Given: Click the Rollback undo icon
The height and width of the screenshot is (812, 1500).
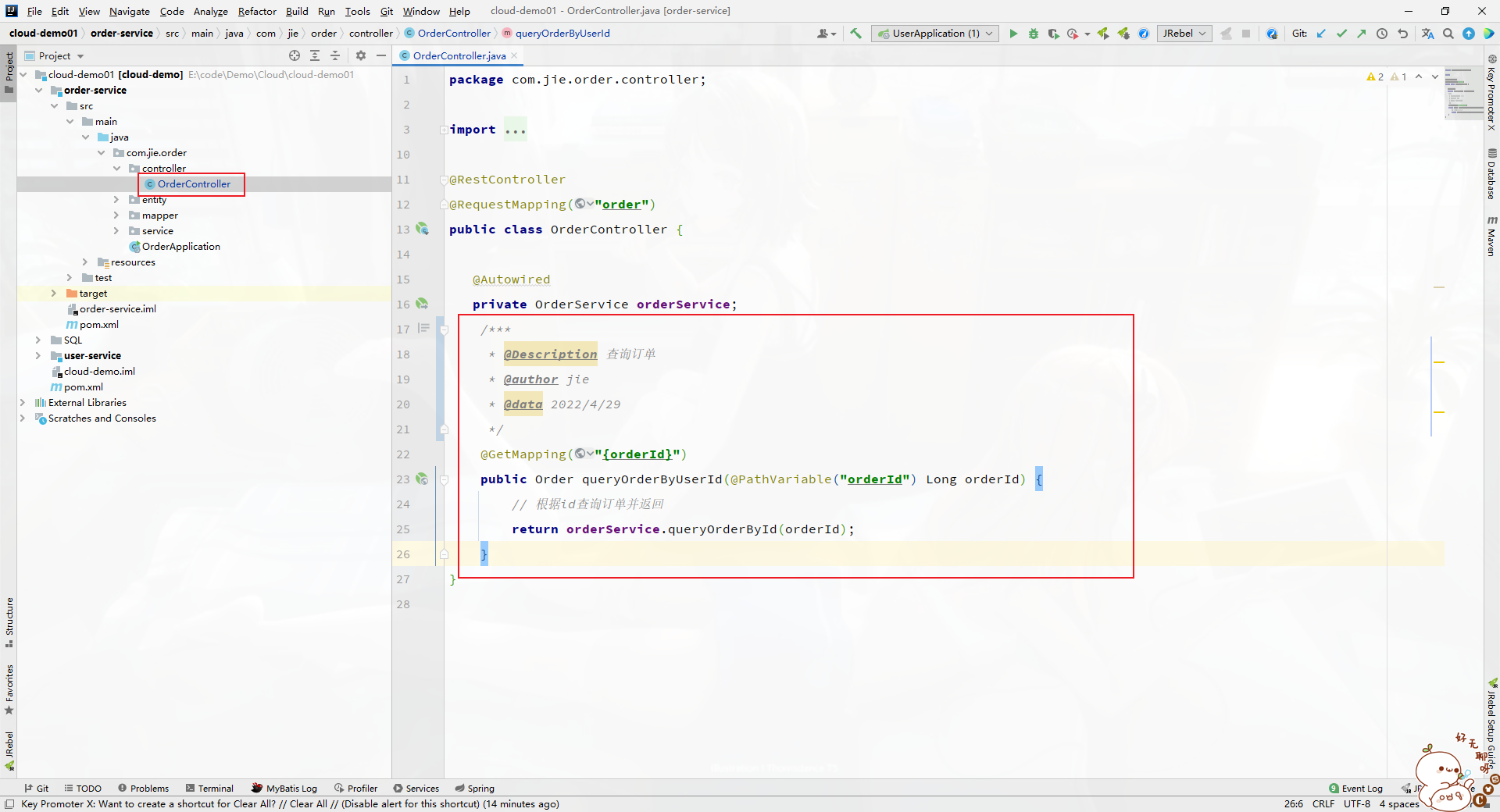Looking at the screenshot, I should tap(1402, 34).
